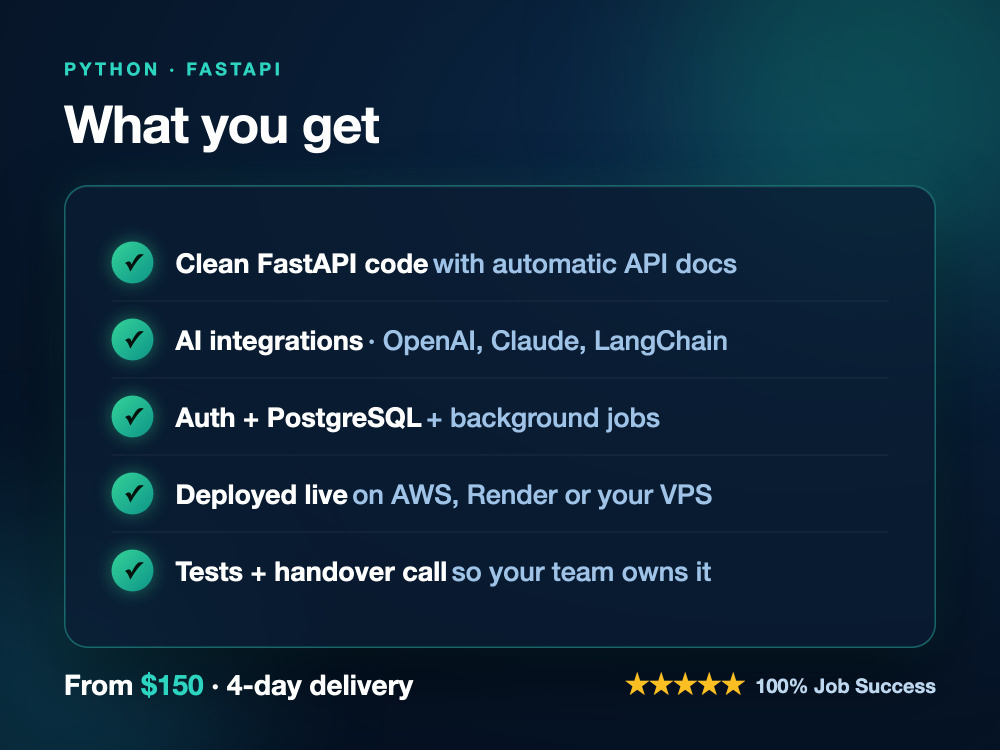Click the text AI integrations

click(269, 341)
